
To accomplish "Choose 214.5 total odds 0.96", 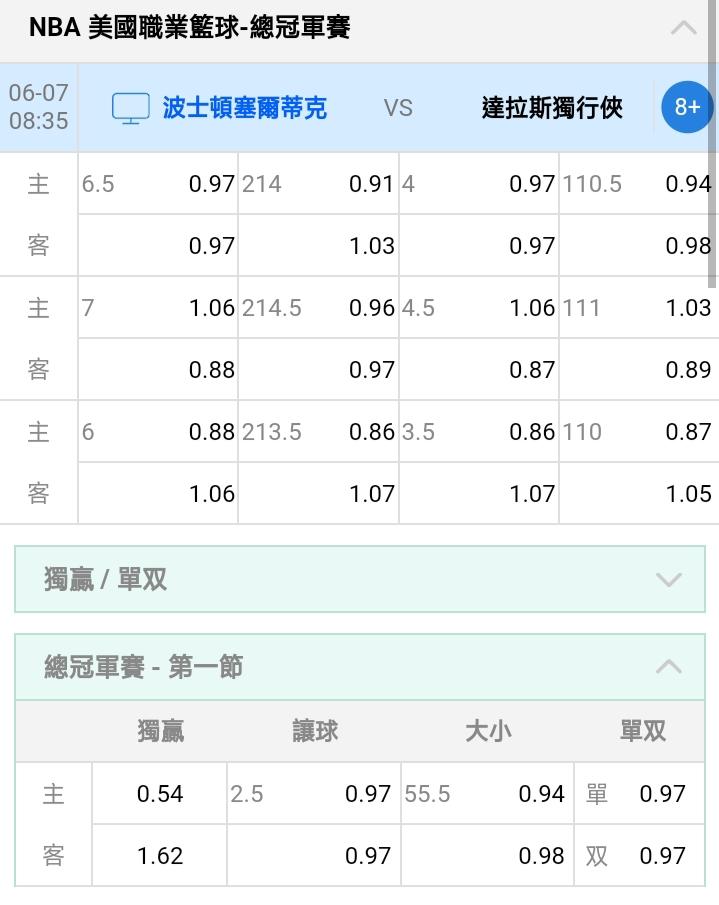I will (x=318, y=308).
